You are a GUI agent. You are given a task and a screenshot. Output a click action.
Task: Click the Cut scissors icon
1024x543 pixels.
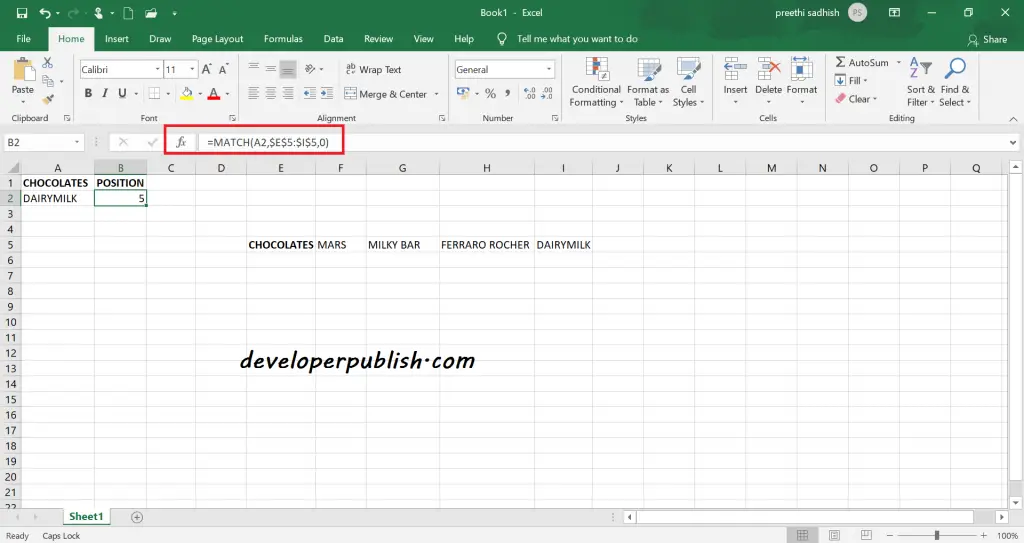tap(47, 63)
